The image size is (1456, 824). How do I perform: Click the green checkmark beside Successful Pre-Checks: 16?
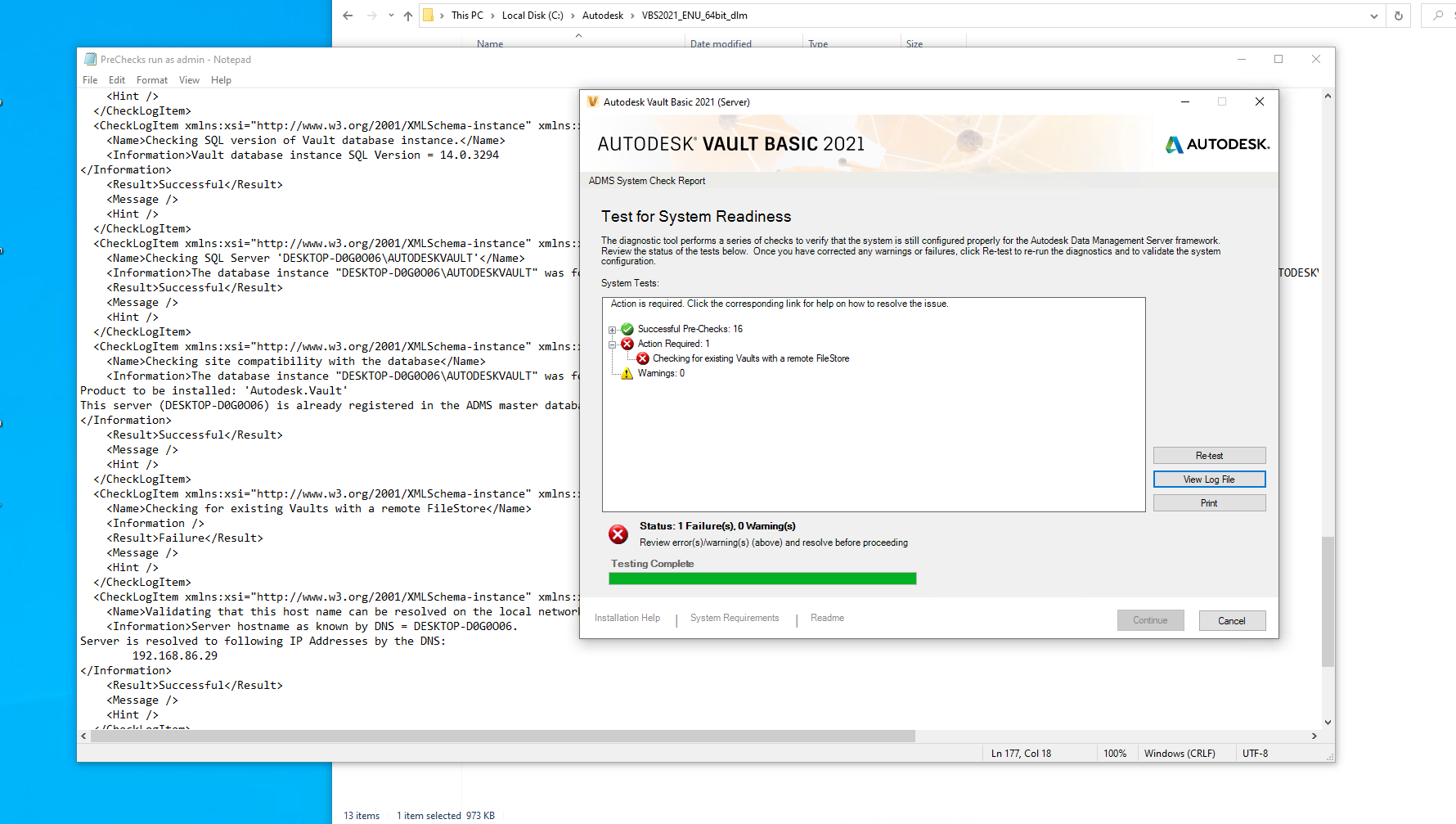(x=627, y=329)
